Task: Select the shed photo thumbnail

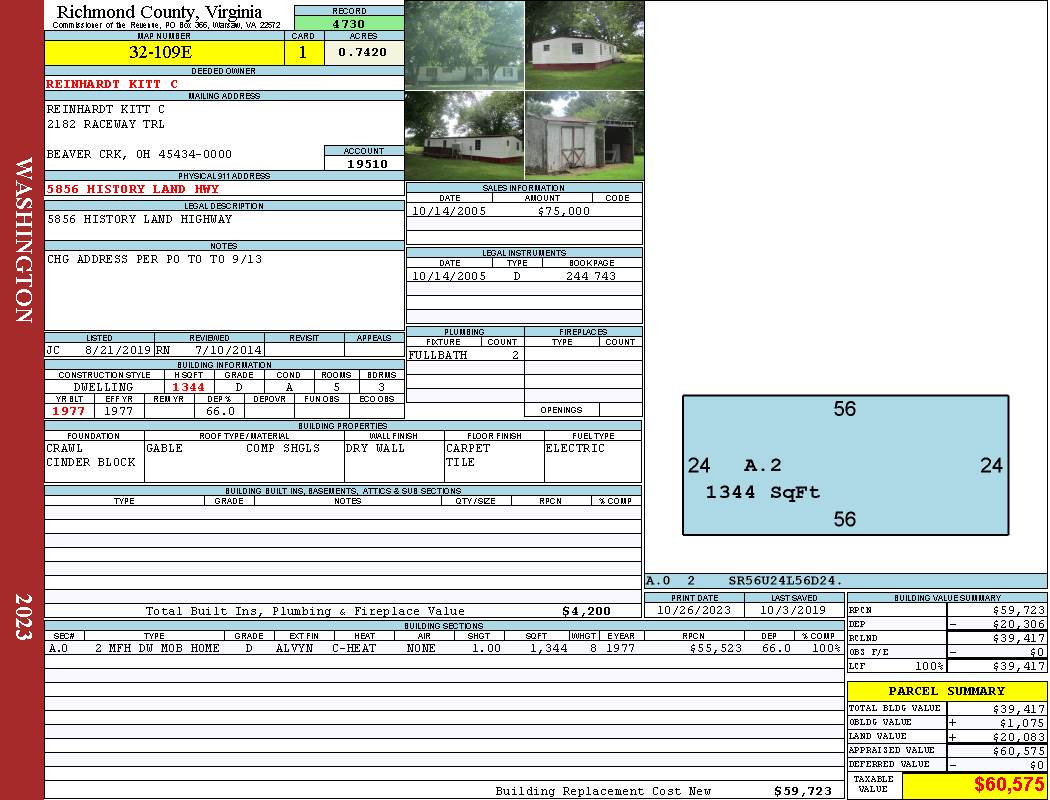Action: pos(584,136)
